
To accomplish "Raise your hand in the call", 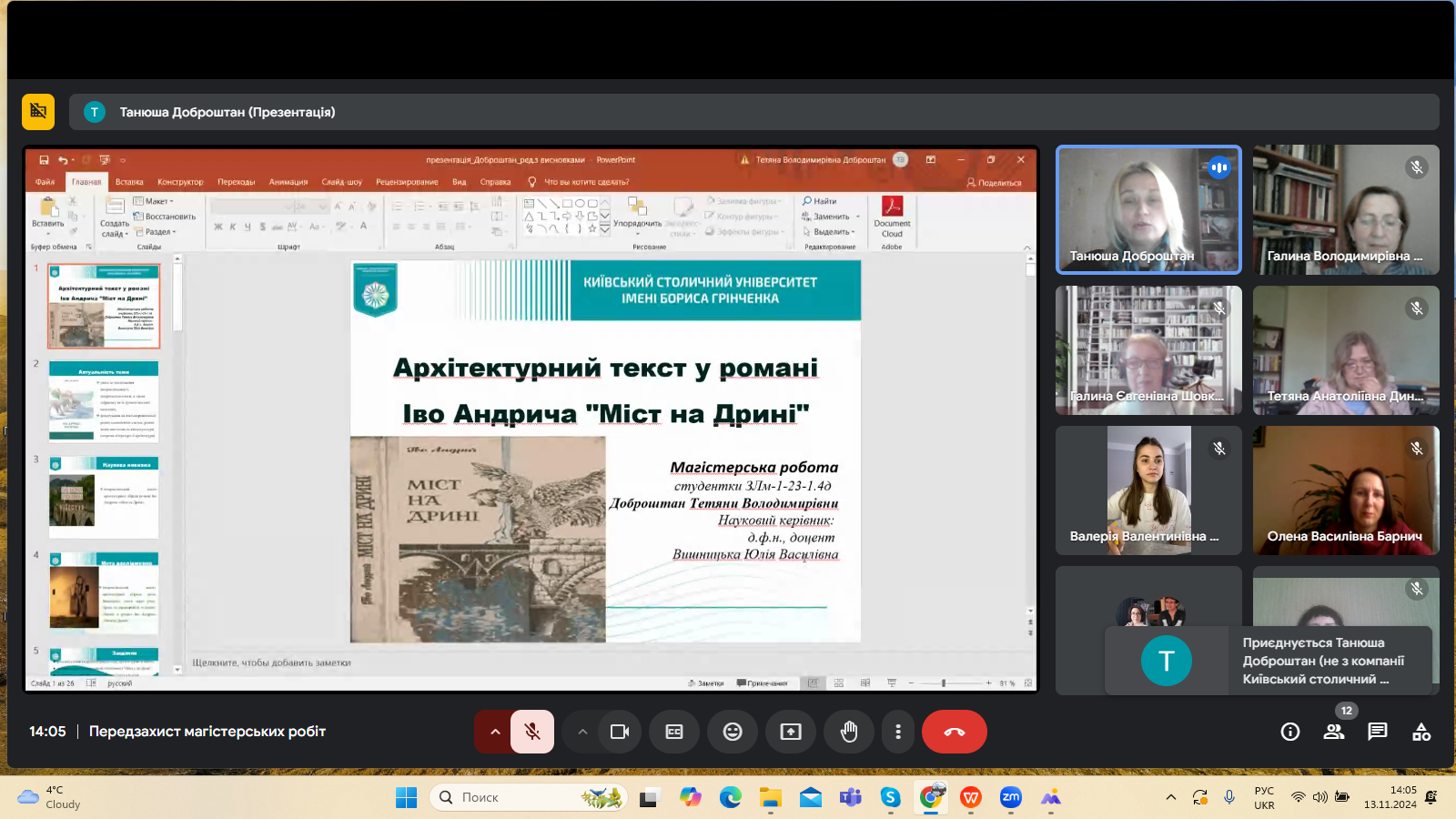I will (x=849, y=732).
